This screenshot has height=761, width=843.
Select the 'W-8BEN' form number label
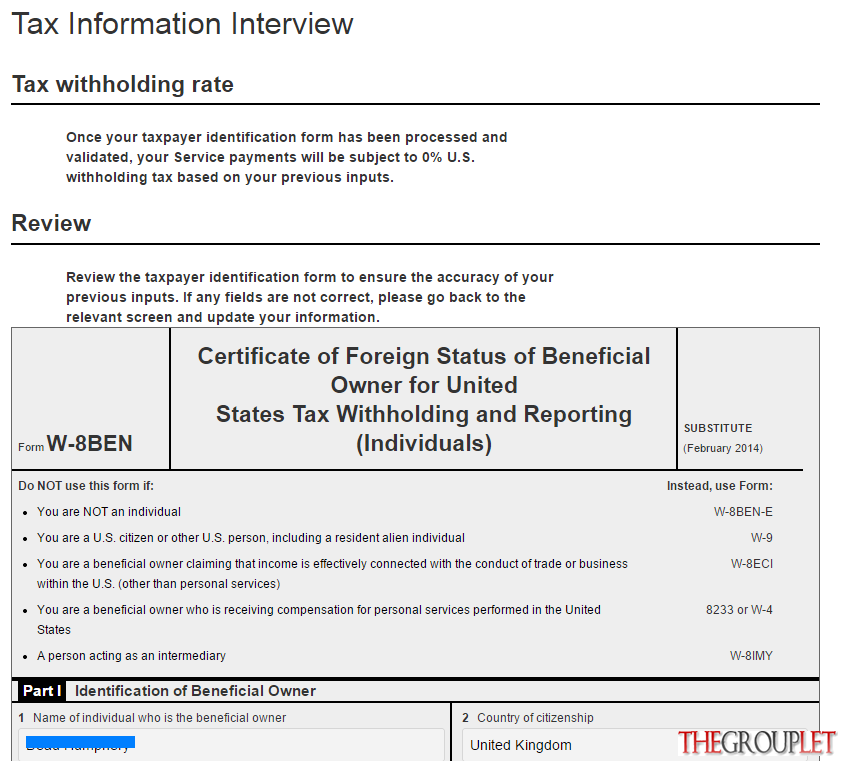pos(89,444)
